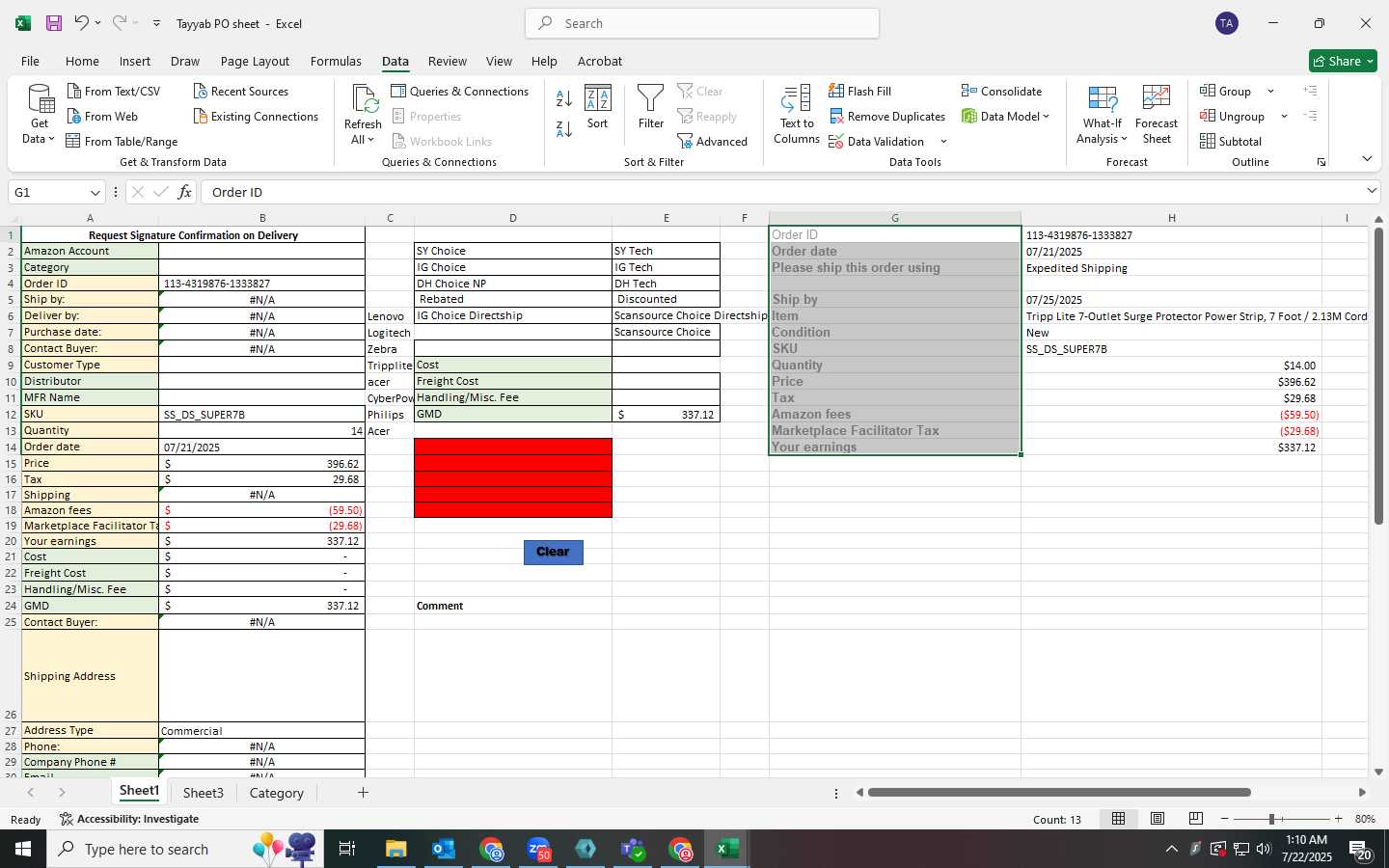Choose From Web data source

point(102,116)
